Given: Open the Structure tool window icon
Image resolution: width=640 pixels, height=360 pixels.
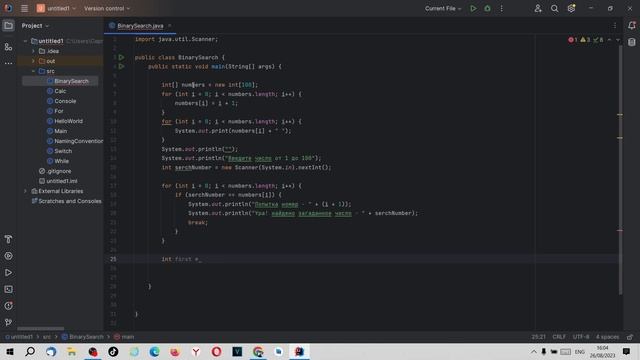Looking at the screenshot, I should click(8, 47).
